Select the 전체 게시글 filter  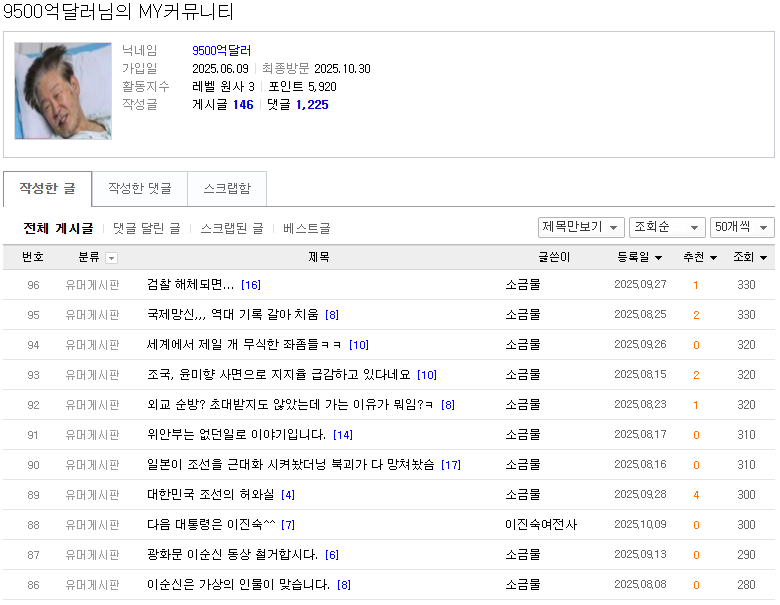pyautogui.click(x=58, y=228)
